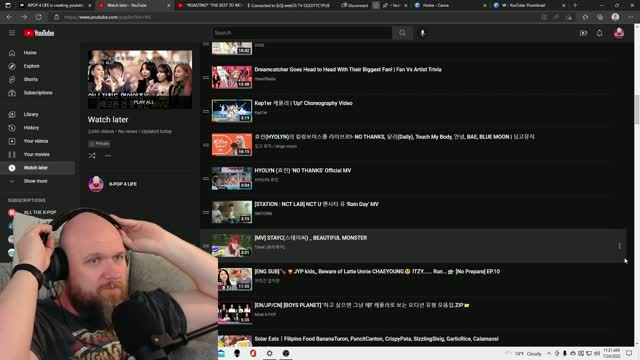
Task: Open Subscriptions in sidebar
Action: pyautogui.click(x=38, y=93)
